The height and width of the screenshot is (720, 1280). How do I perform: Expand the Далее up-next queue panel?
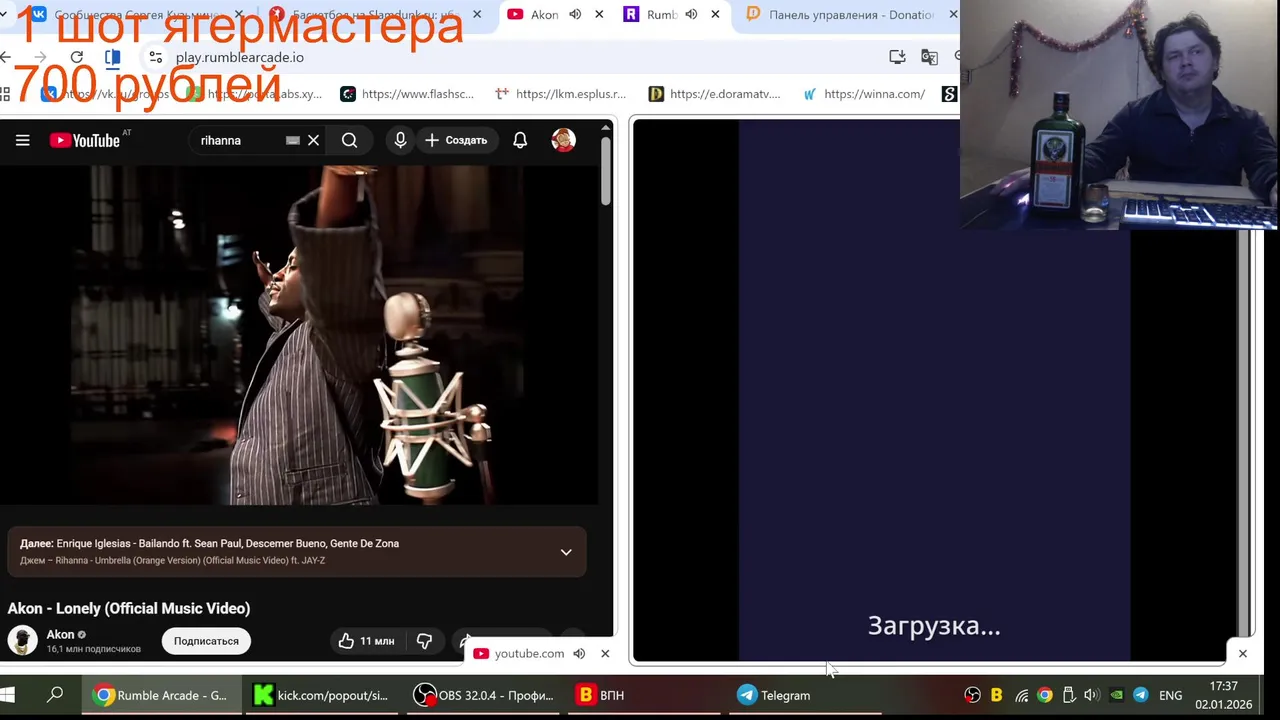[x=566, y=552]
